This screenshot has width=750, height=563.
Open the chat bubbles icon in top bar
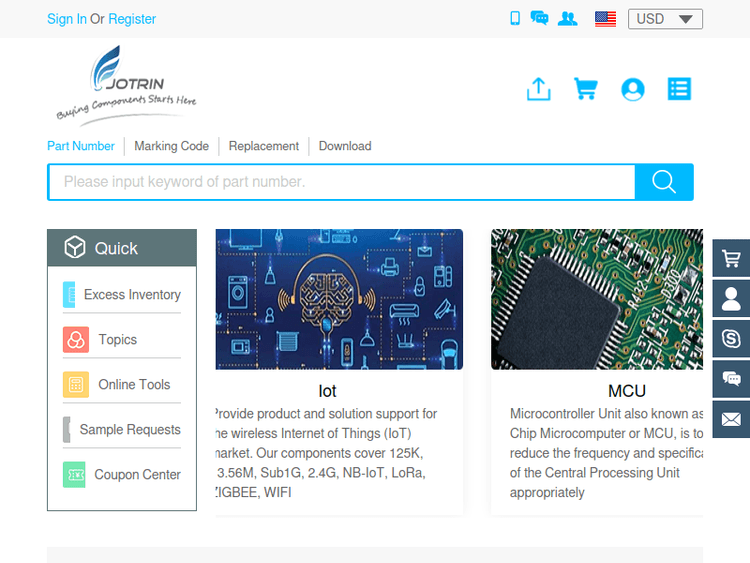coord(539,18)
